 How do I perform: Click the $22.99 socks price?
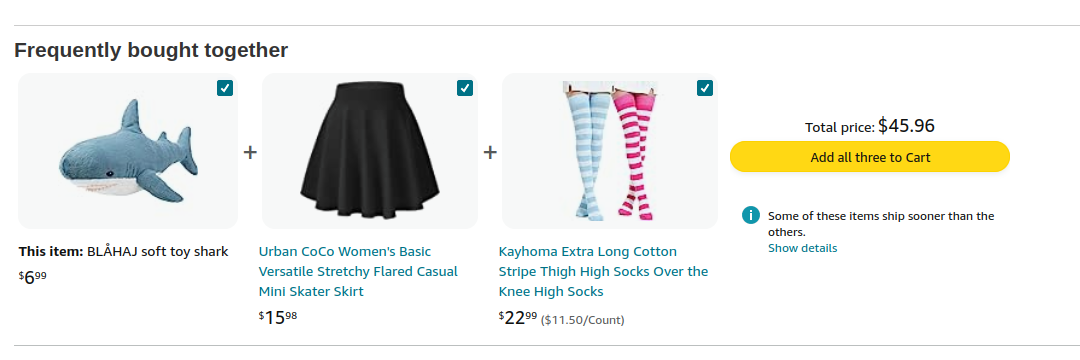click(518, 317)
